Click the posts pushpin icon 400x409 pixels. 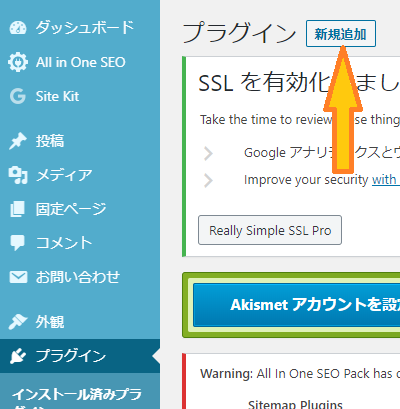18,141
